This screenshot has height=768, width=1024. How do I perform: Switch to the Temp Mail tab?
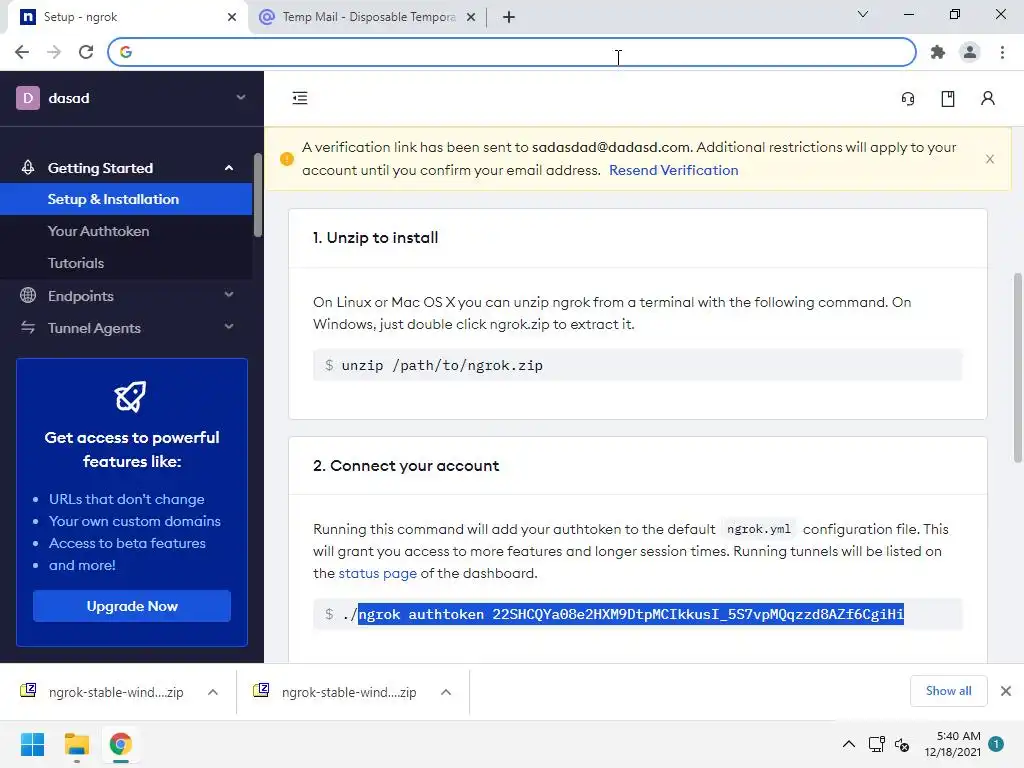(368, 17)
